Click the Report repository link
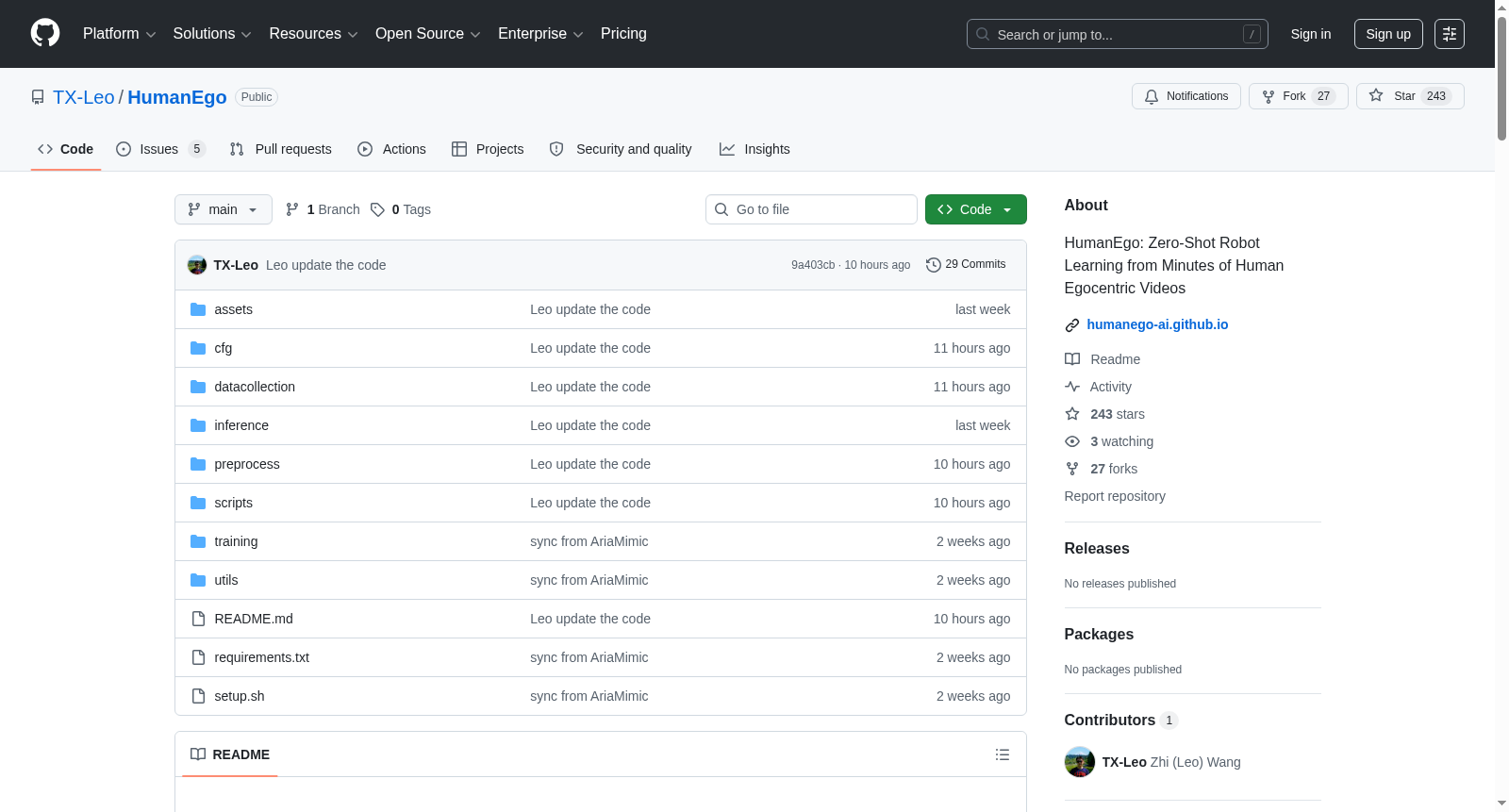This screenshot has width=1509, height=812. click(x=1115, y=496)
